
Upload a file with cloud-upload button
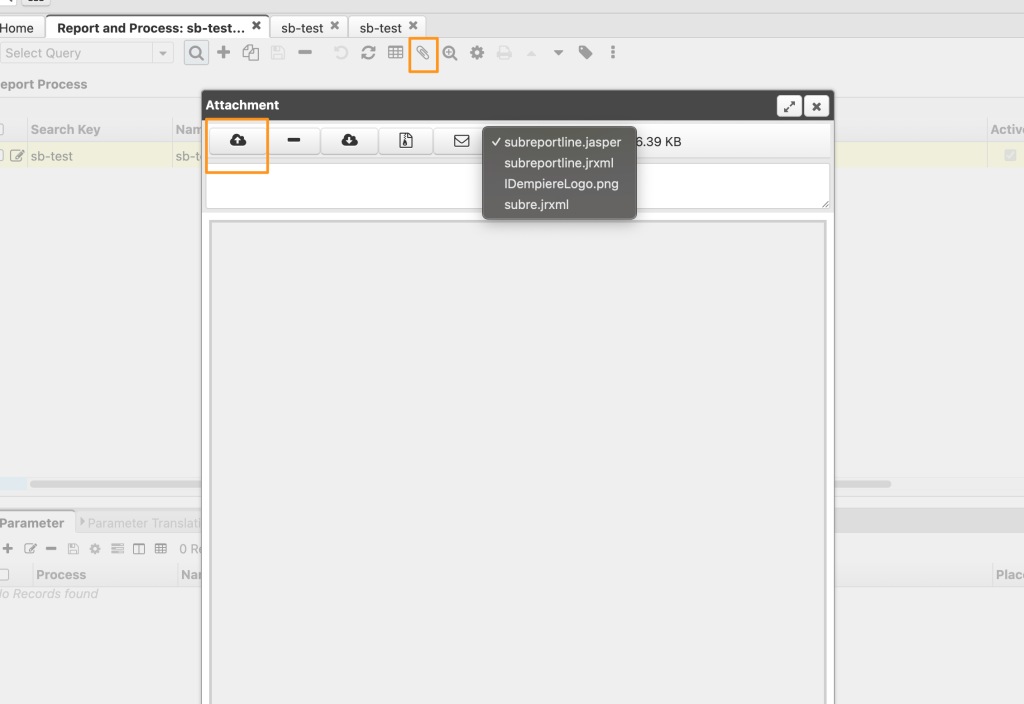[238, 140]
